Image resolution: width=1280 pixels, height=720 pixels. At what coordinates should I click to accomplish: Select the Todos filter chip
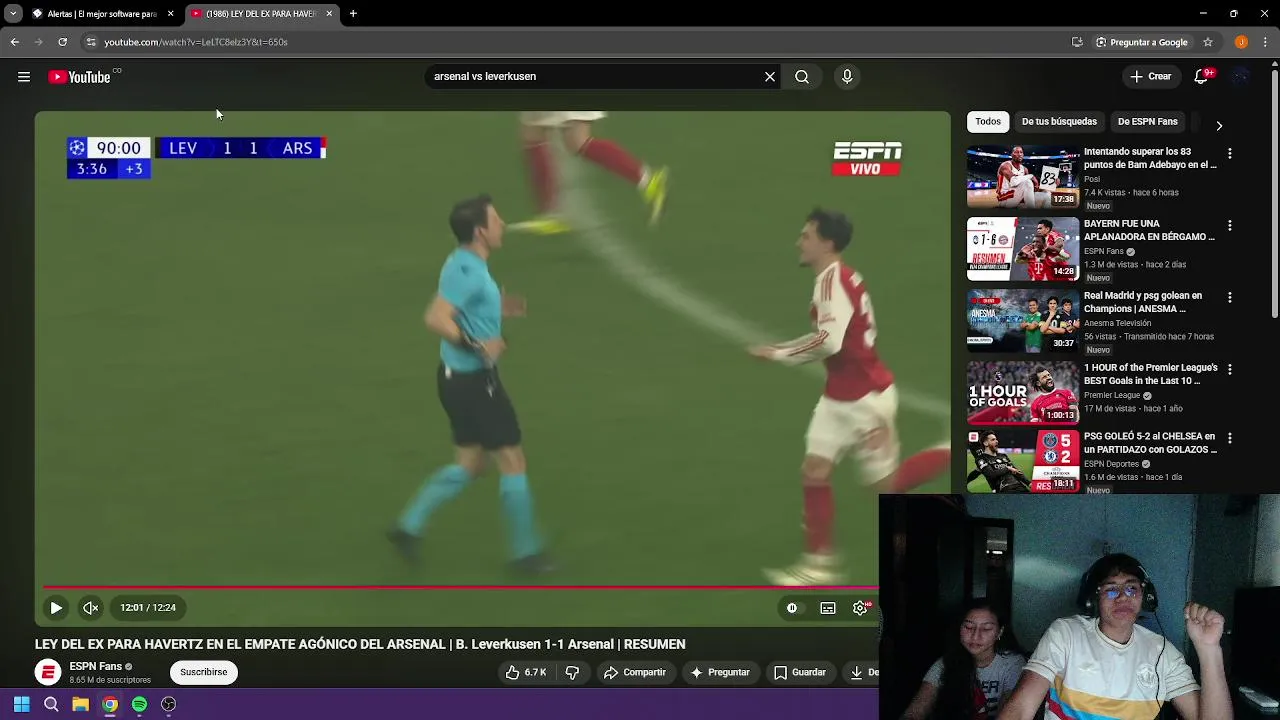pyautogui.click(x=988, y=121)
